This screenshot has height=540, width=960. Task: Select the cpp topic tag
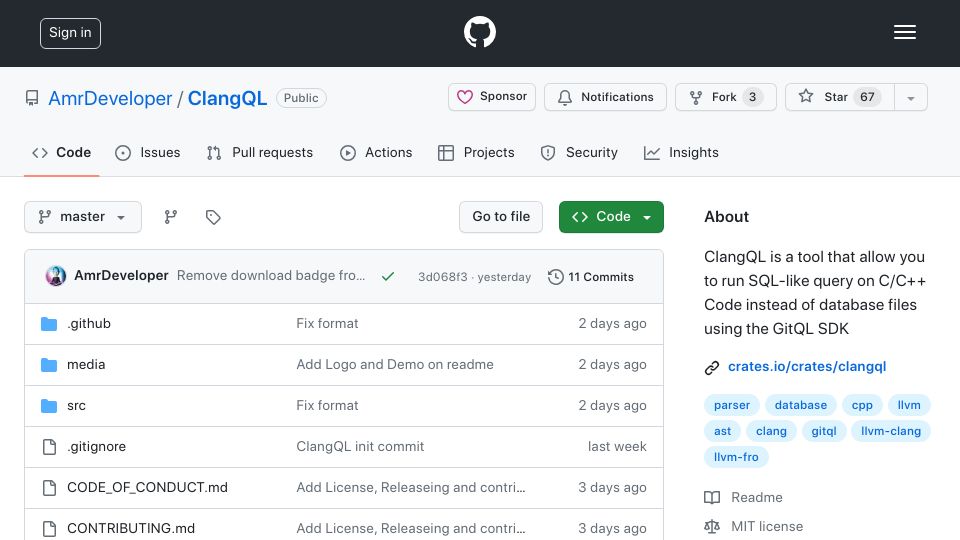click(x=862, y=405)
